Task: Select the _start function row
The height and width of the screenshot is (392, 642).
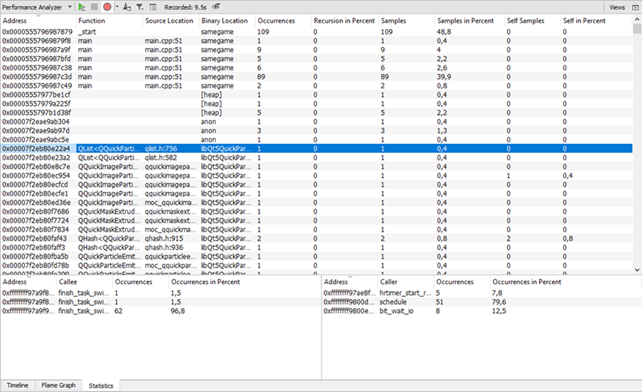Action: [316, 32]
